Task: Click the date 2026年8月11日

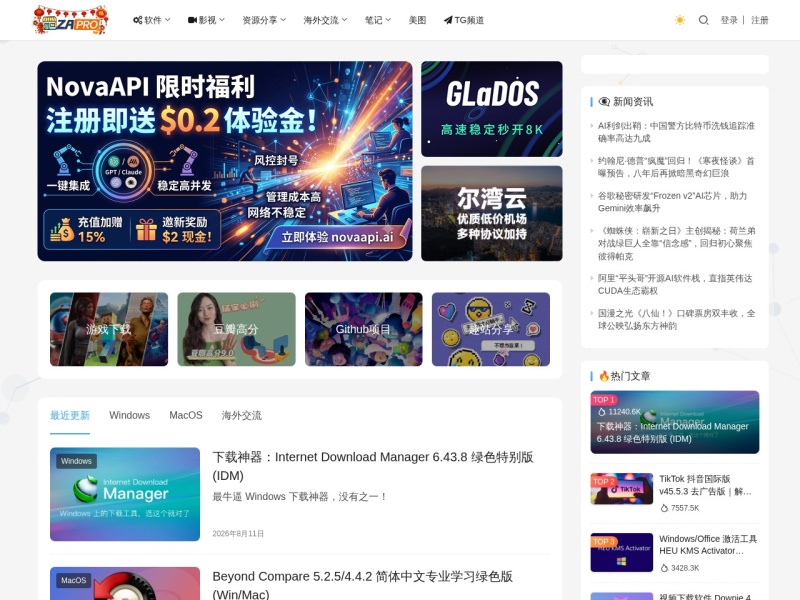Action: (238, 534)
